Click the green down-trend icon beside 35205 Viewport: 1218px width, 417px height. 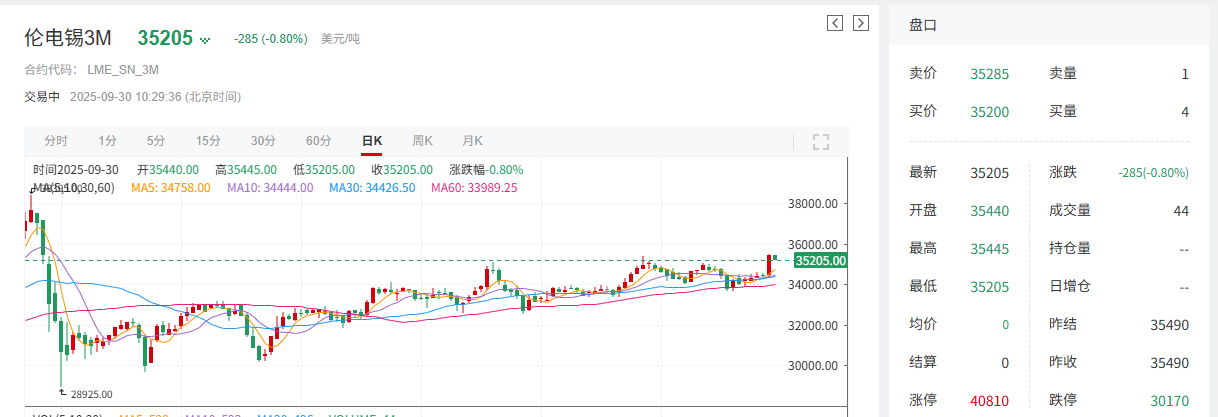tap(206, 40)
